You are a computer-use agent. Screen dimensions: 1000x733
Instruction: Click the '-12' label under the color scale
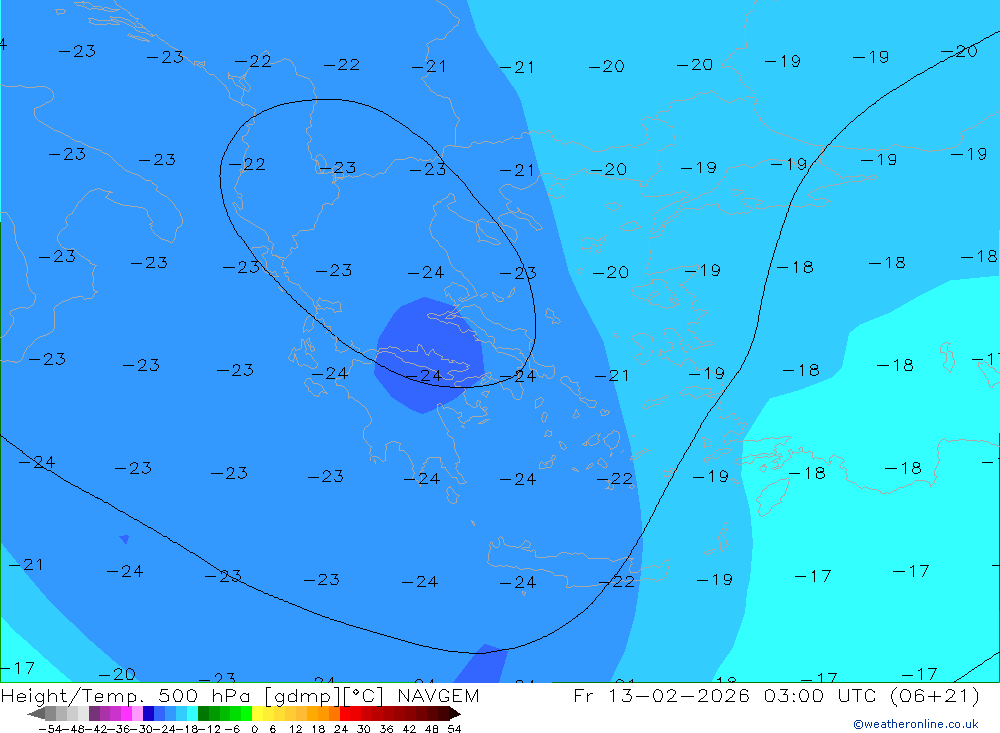[x=209, y=729]
